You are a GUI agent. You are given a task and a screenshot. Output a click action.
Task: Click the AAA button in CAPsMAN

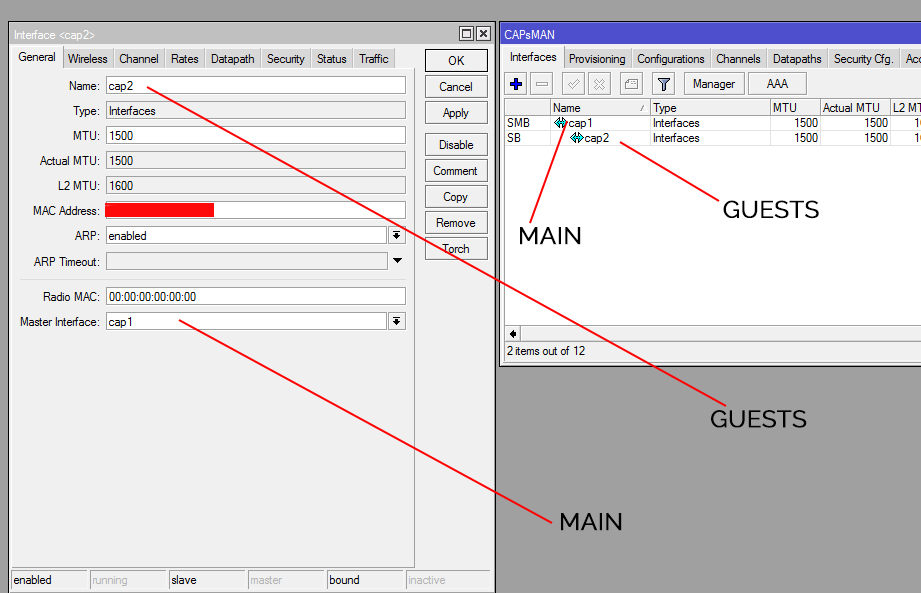click(x=777, y=84)
